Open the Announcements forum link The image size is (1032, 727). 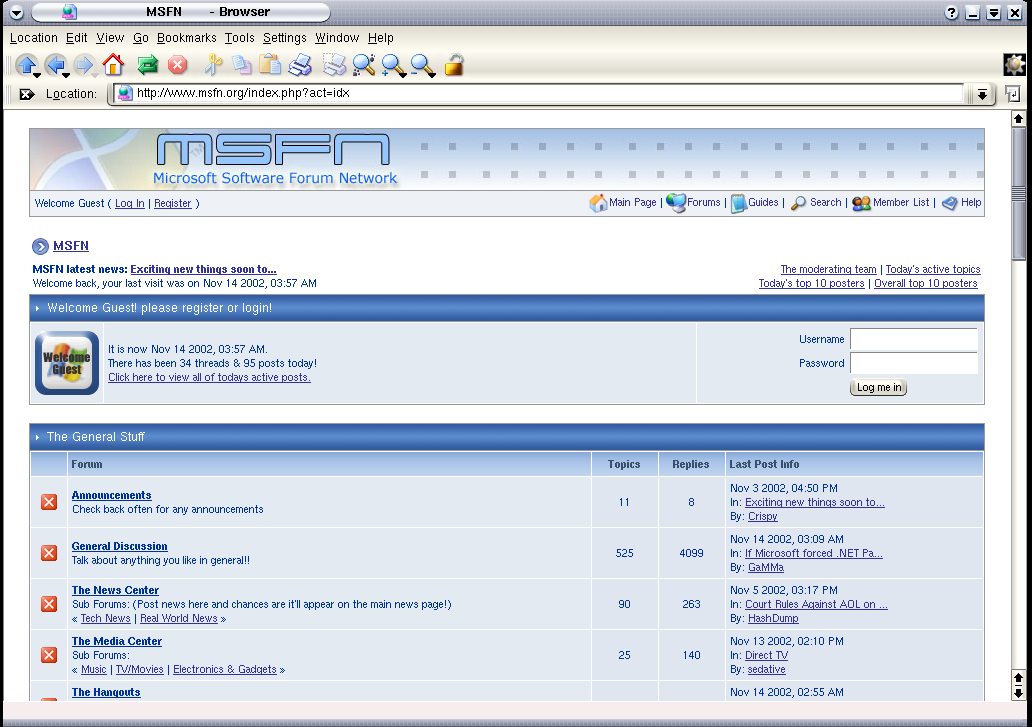click(x=111, y=495)
